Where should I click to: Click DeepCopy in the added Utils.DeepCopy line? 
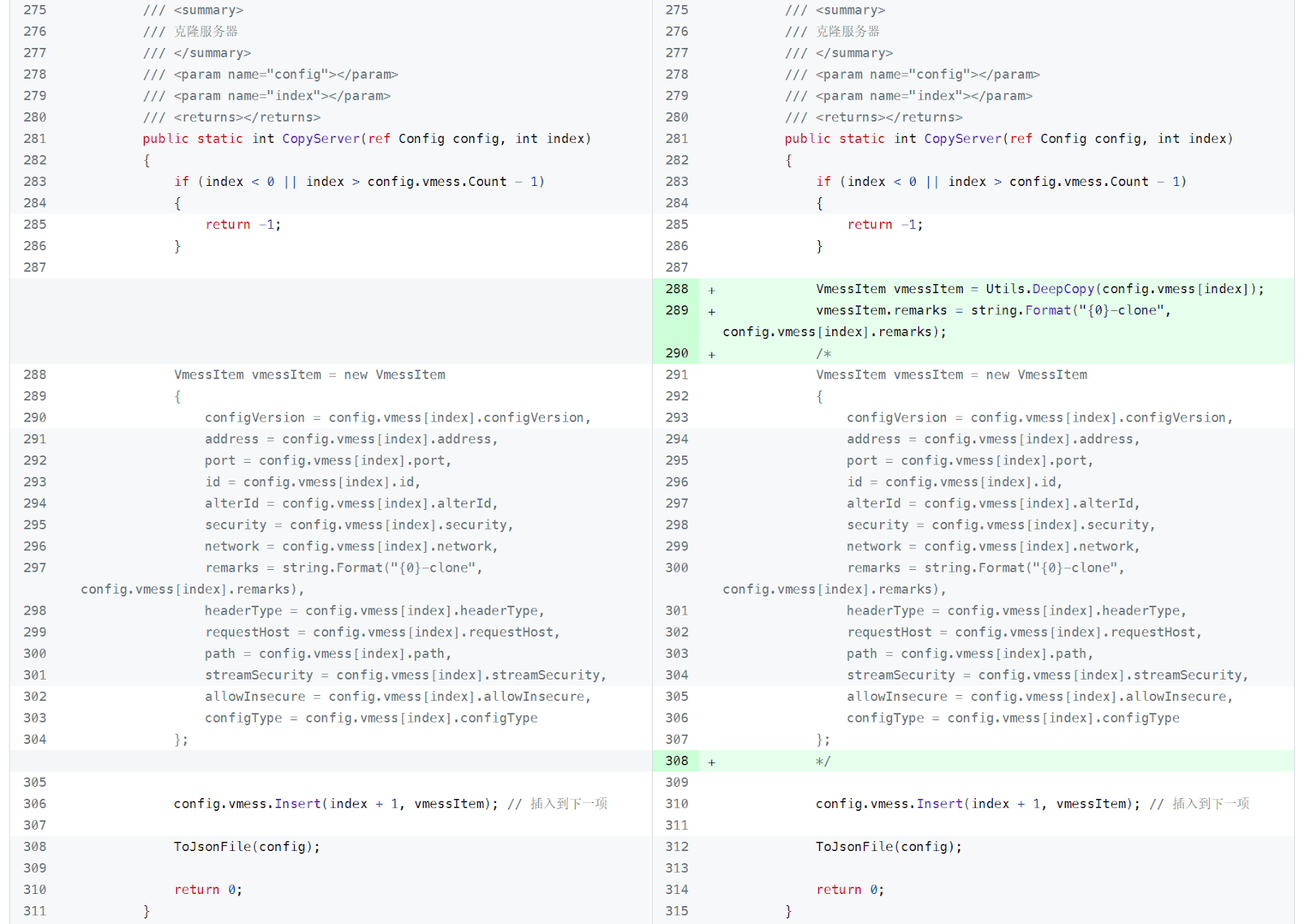tap(1063, 289)
